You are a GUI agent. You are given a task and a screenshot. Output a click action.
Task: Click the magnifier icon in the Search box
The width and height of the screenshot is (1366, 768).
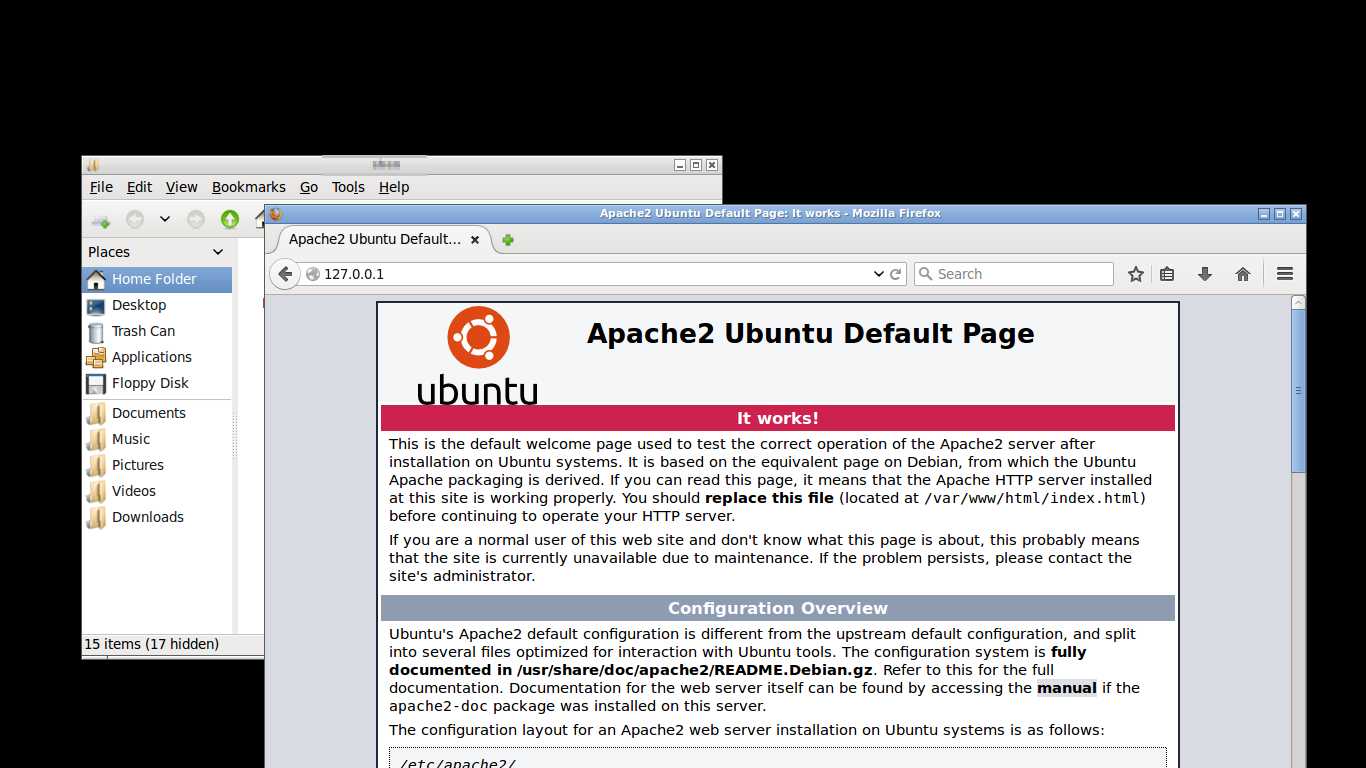click(x=926, y=274)
